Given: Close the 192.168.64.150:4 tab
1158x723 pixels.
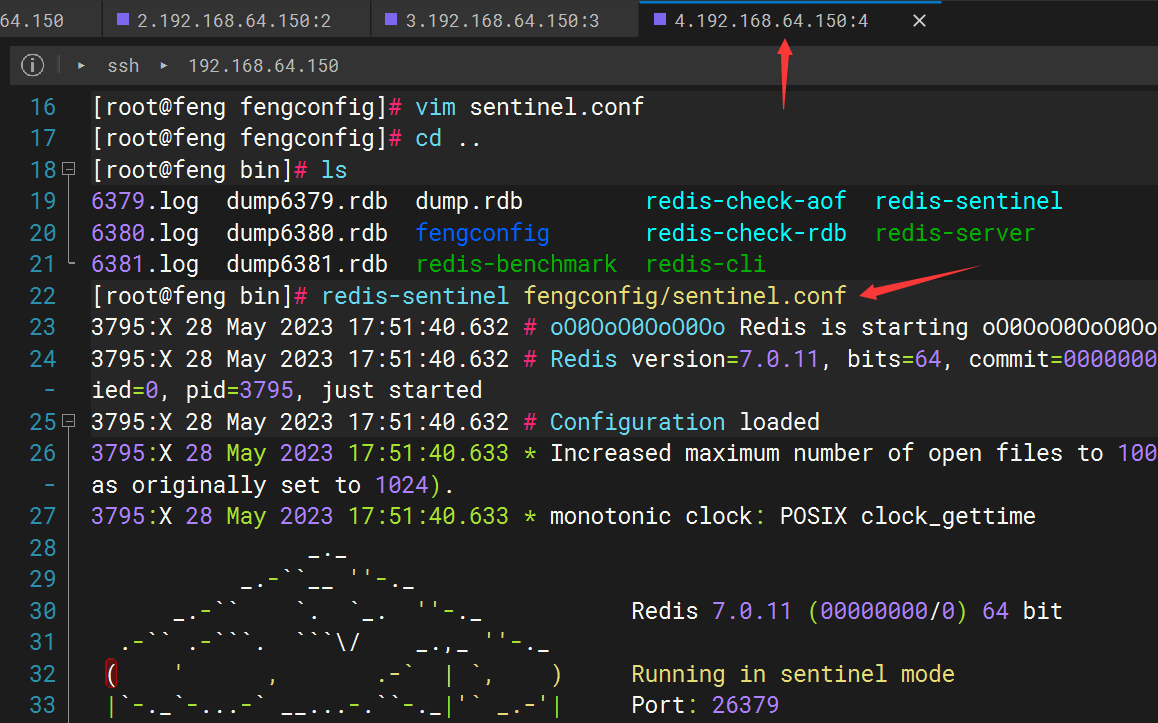Looking at the screenshot, I should tap(919, 21).
